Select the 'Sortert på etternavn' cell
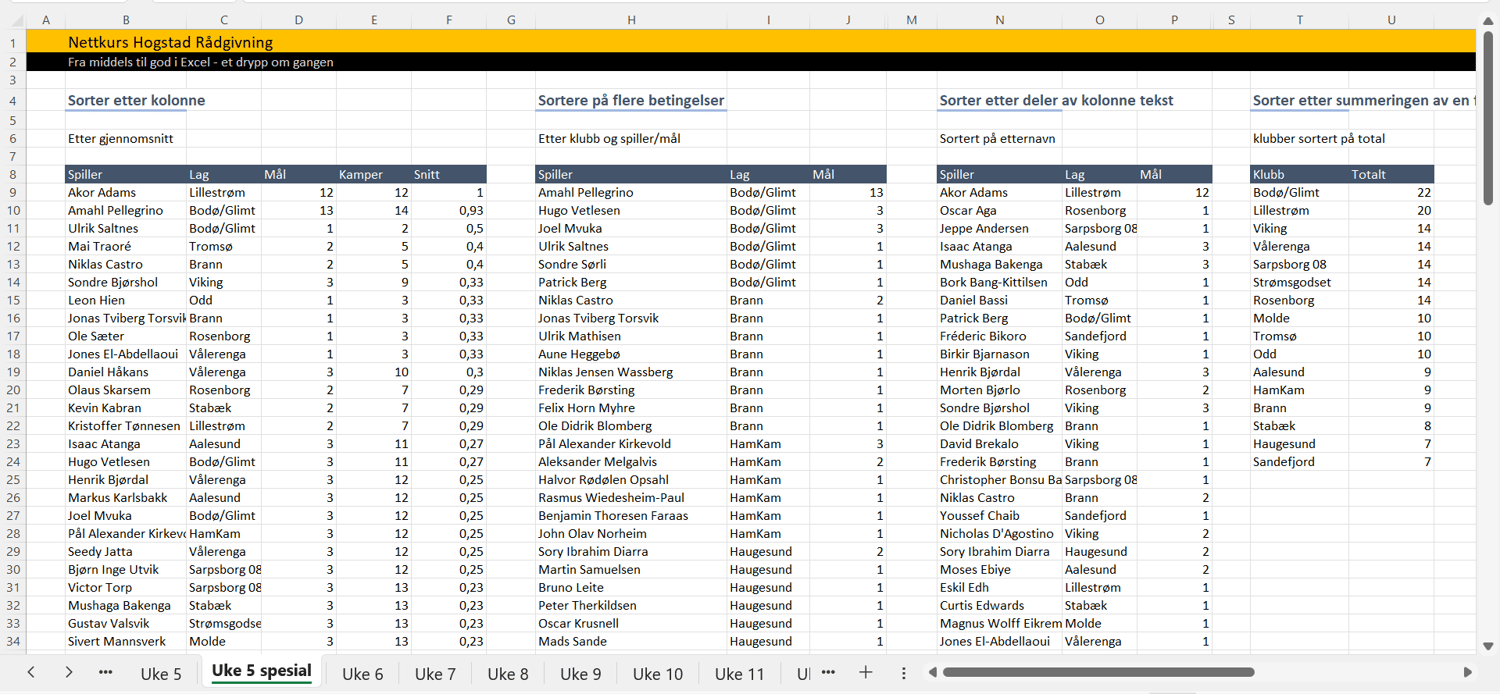Viewport: 1500px width, 694px height. pos(1000,138)
